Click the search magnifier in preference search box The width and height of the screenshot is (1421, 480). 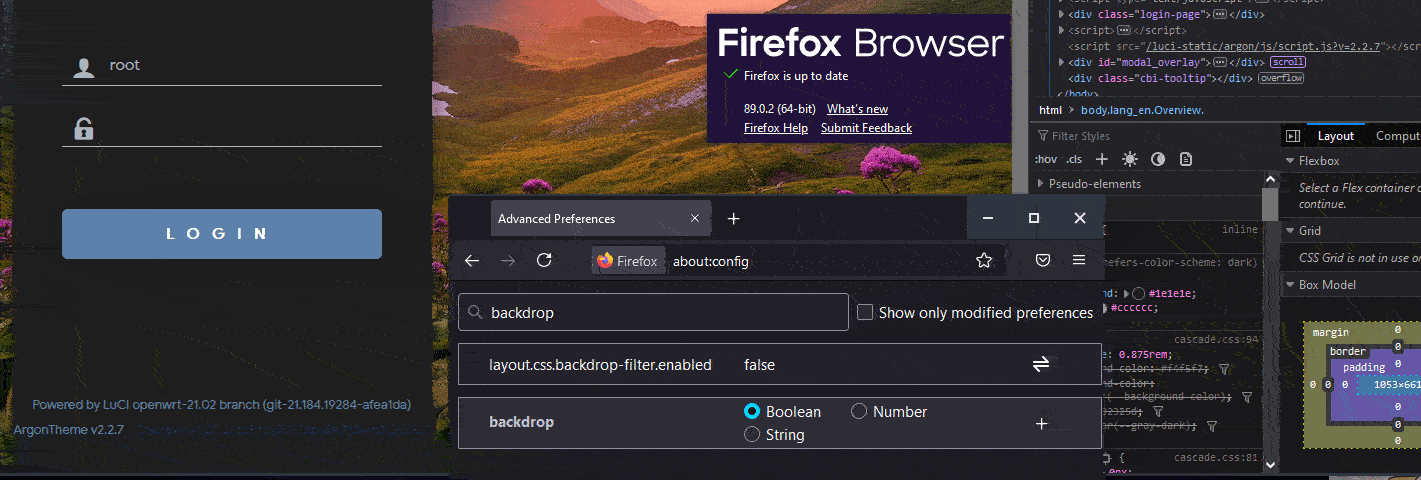click(475, 312)
